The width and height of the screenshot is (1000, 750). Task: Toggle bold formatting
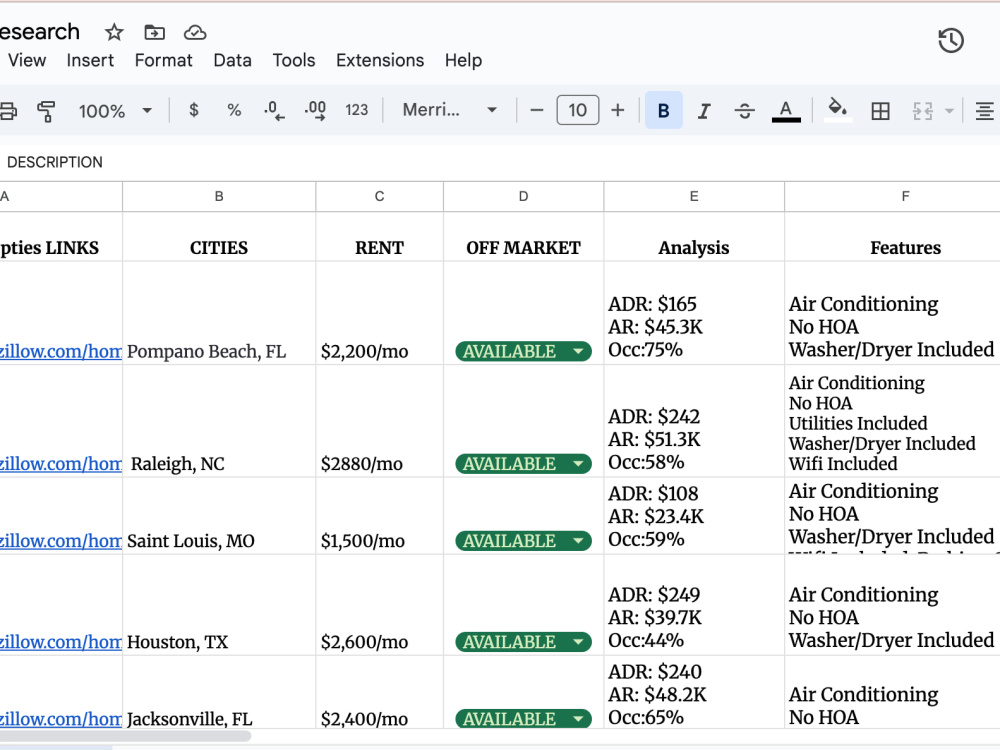(x=663, y=110)
